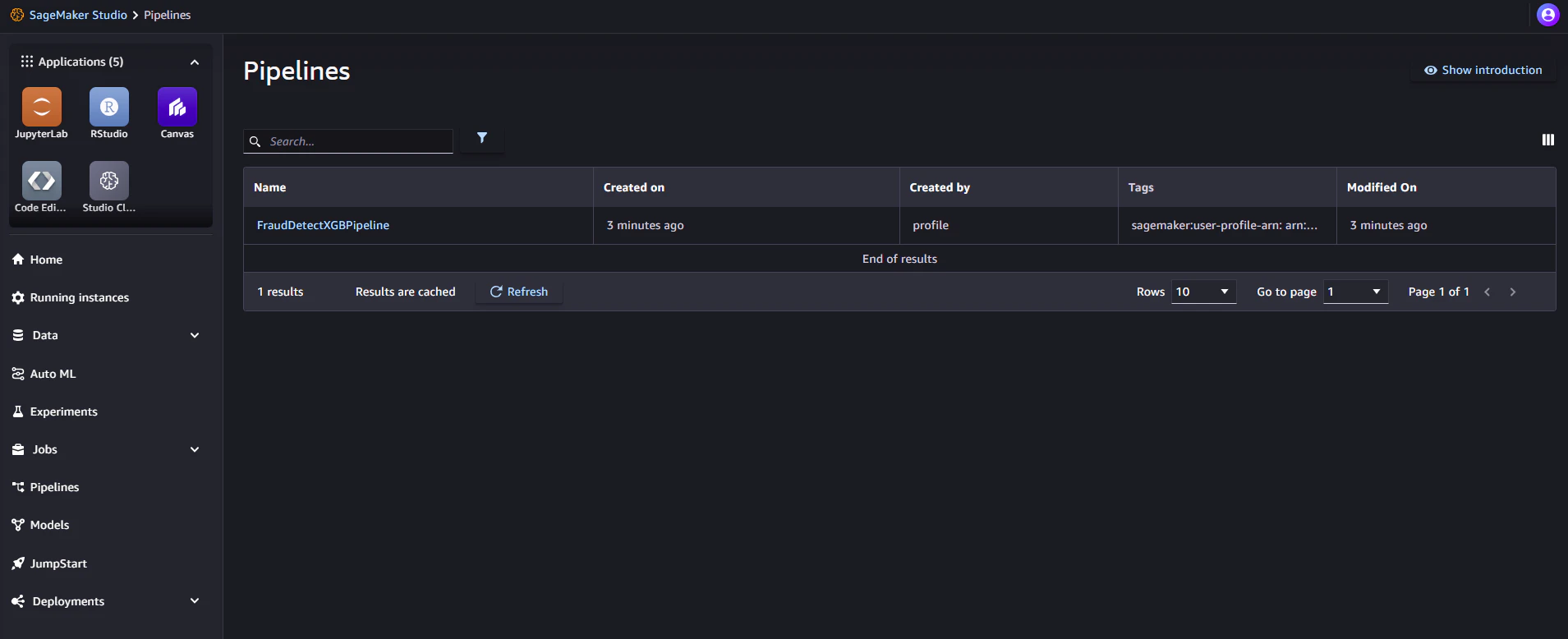Image resolution: width=1568 pixels, height=639 pixels.
Task: Open the Studio Classic application
Action: tap(109, 186)
